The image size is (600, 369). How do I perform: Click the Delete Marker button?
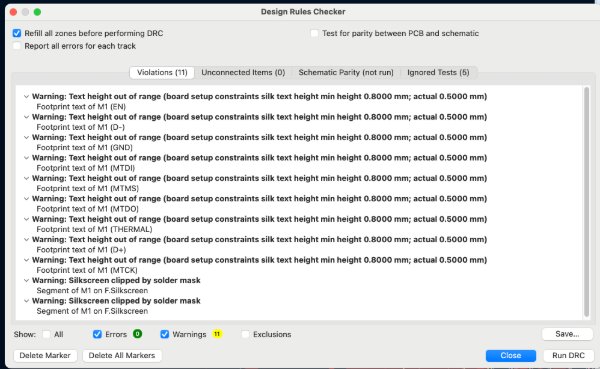(45, 356)
